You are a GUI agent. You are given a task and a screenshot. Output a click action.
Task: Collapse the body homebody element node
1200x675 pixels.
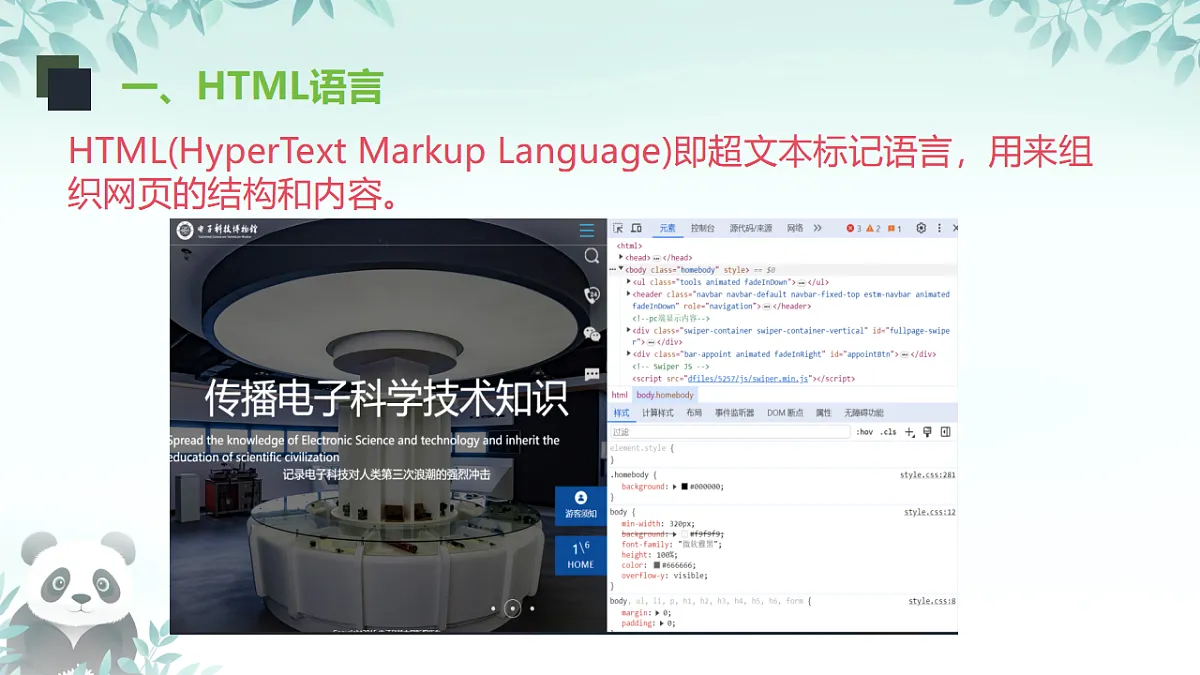point(621,269)
